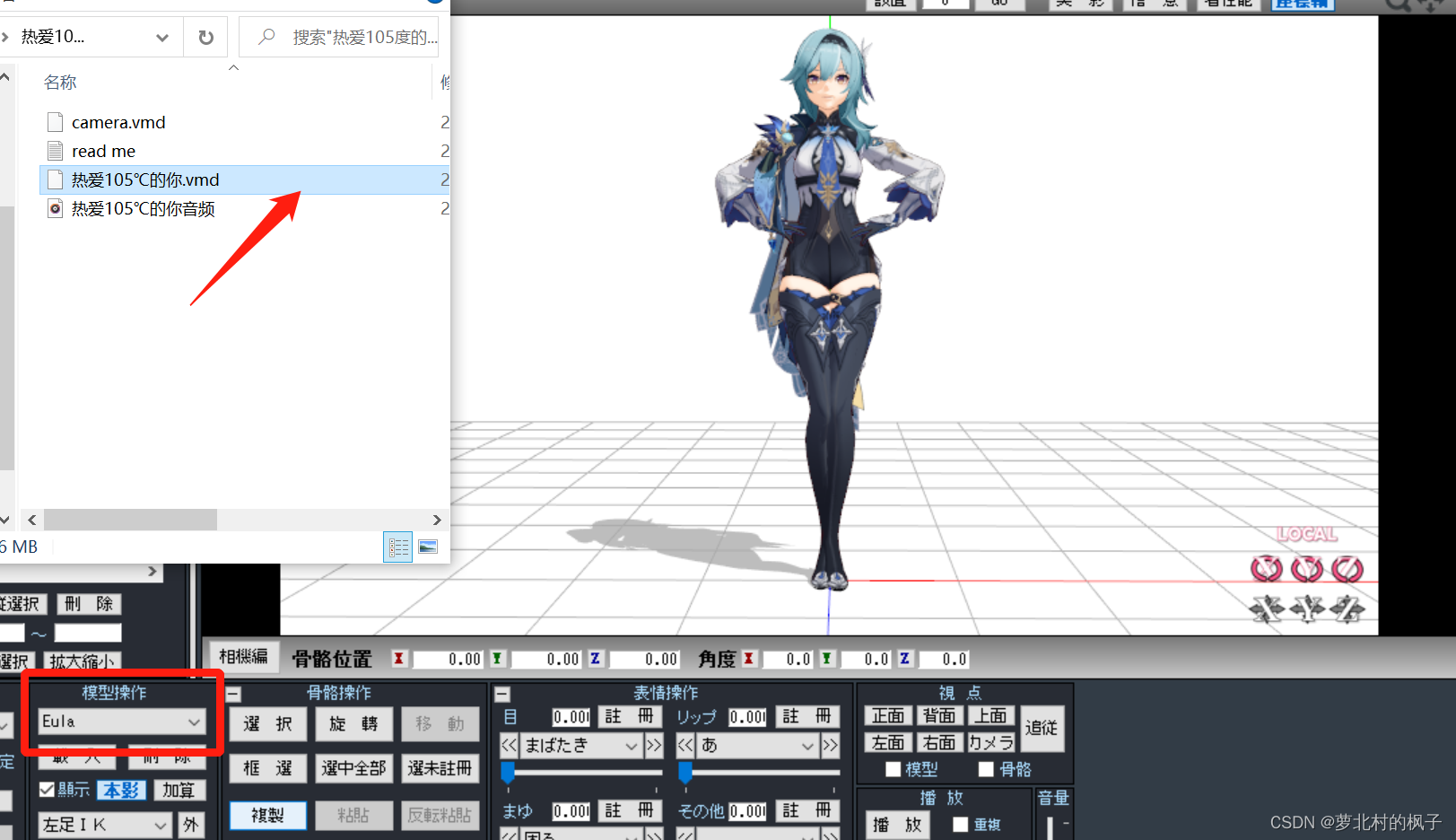Click previous eye morph arrow next to まばたき
1456x840 pixels.
pyautogui.click(x=509, y=745)
